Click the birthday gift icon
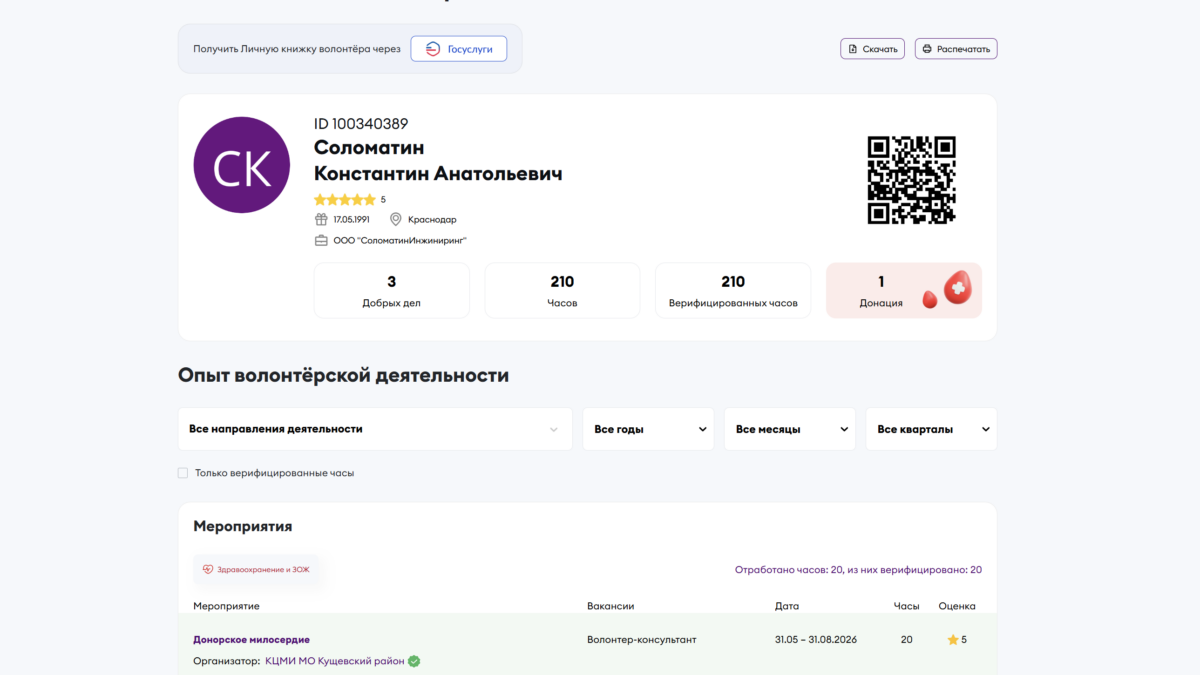The image size is (1200, 675). pos(321,219)
